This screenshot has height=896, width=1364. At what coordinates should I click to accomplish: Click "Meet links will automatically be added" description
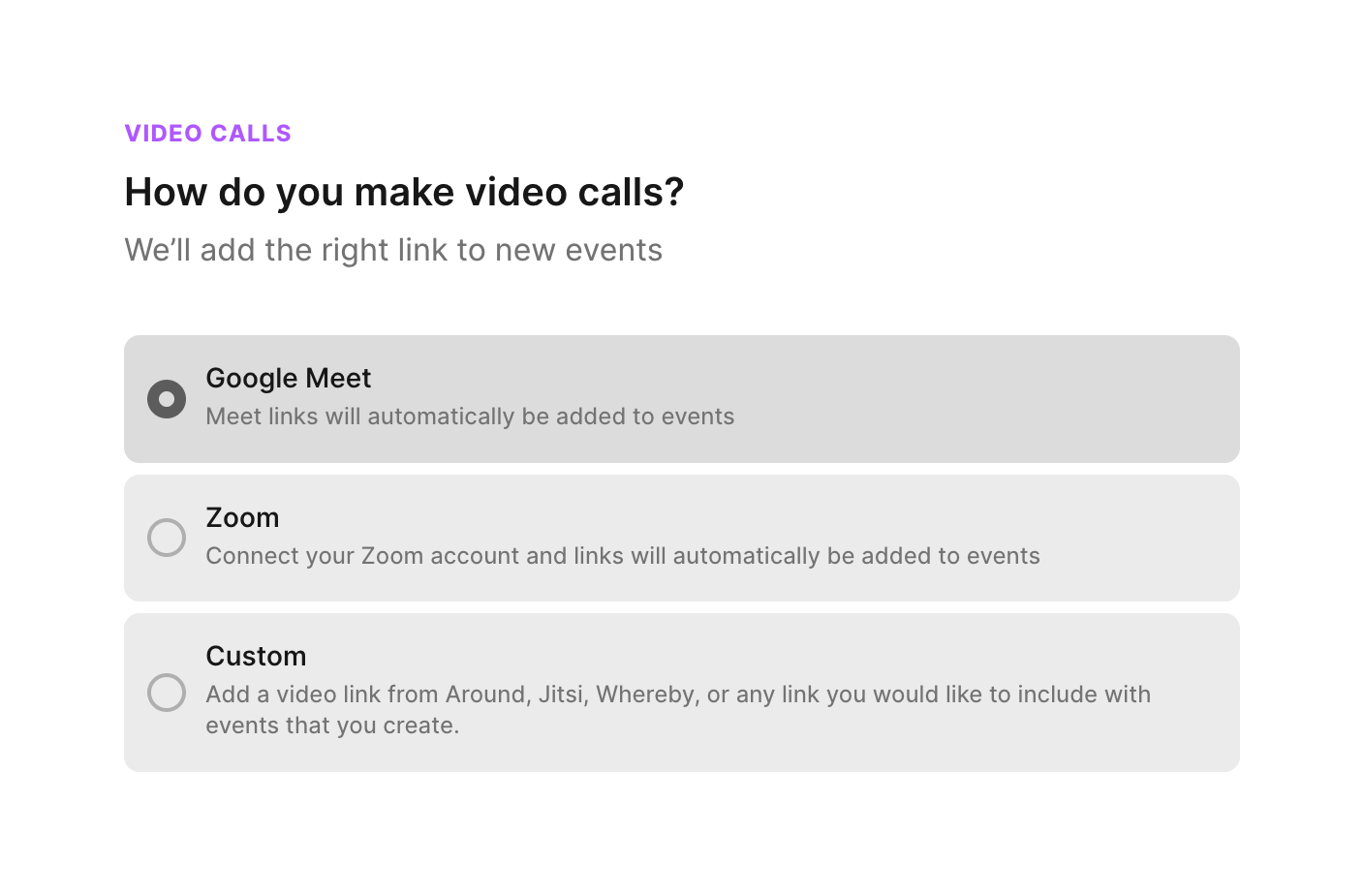[x=470, y=417]
